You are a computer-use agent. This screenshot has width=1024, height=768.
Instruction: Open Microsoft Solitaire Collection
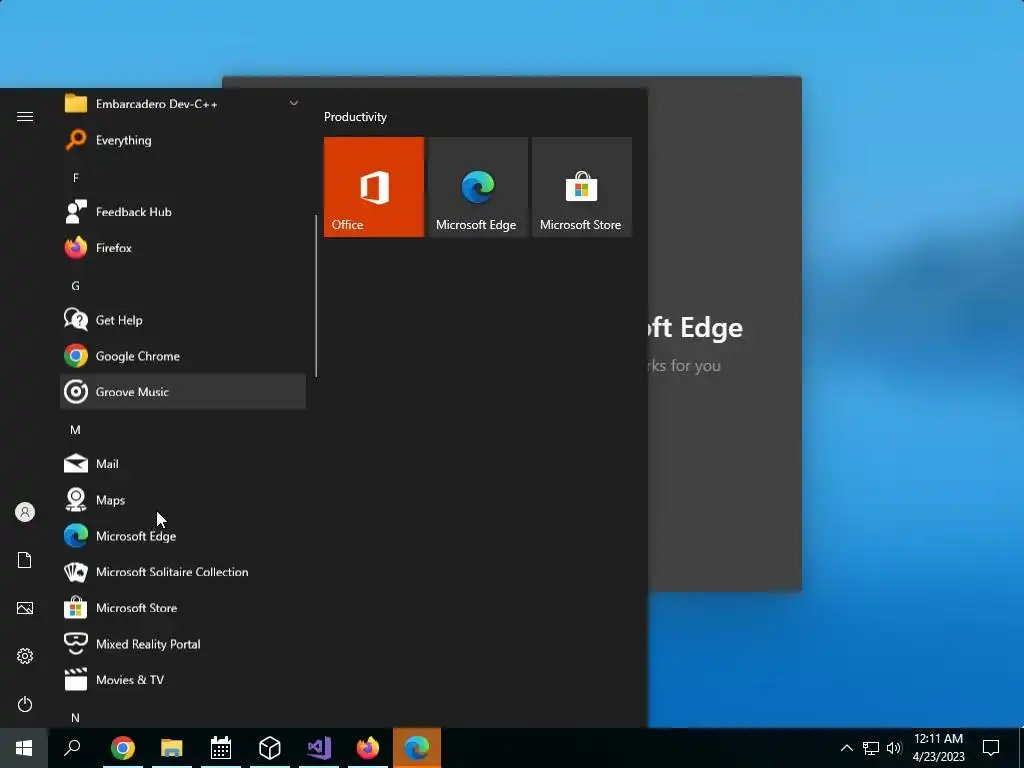[183, 571]
